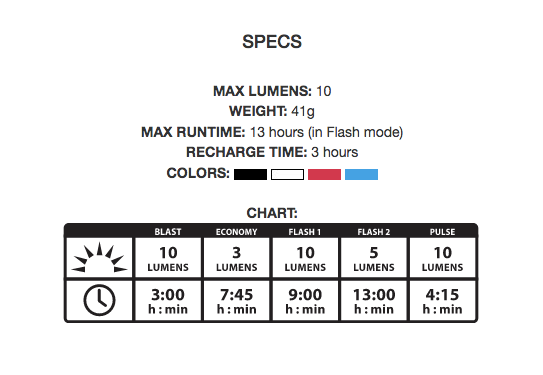Image resolution: width=543 pixels, height=375 pixels.
Task: Click the PULSE column header
Action: point(443,232)
